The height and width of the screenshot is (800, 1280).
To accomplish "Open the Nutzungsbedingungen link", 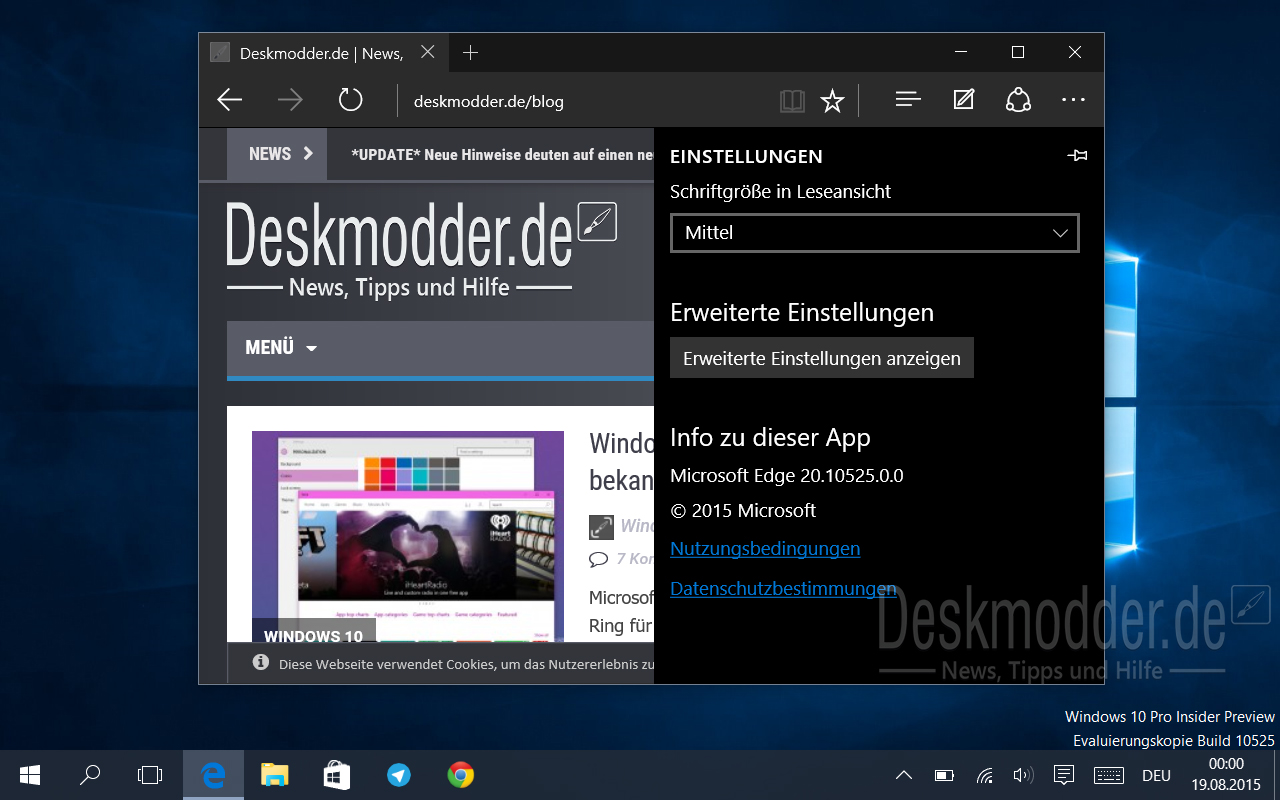I will point(765,549).
